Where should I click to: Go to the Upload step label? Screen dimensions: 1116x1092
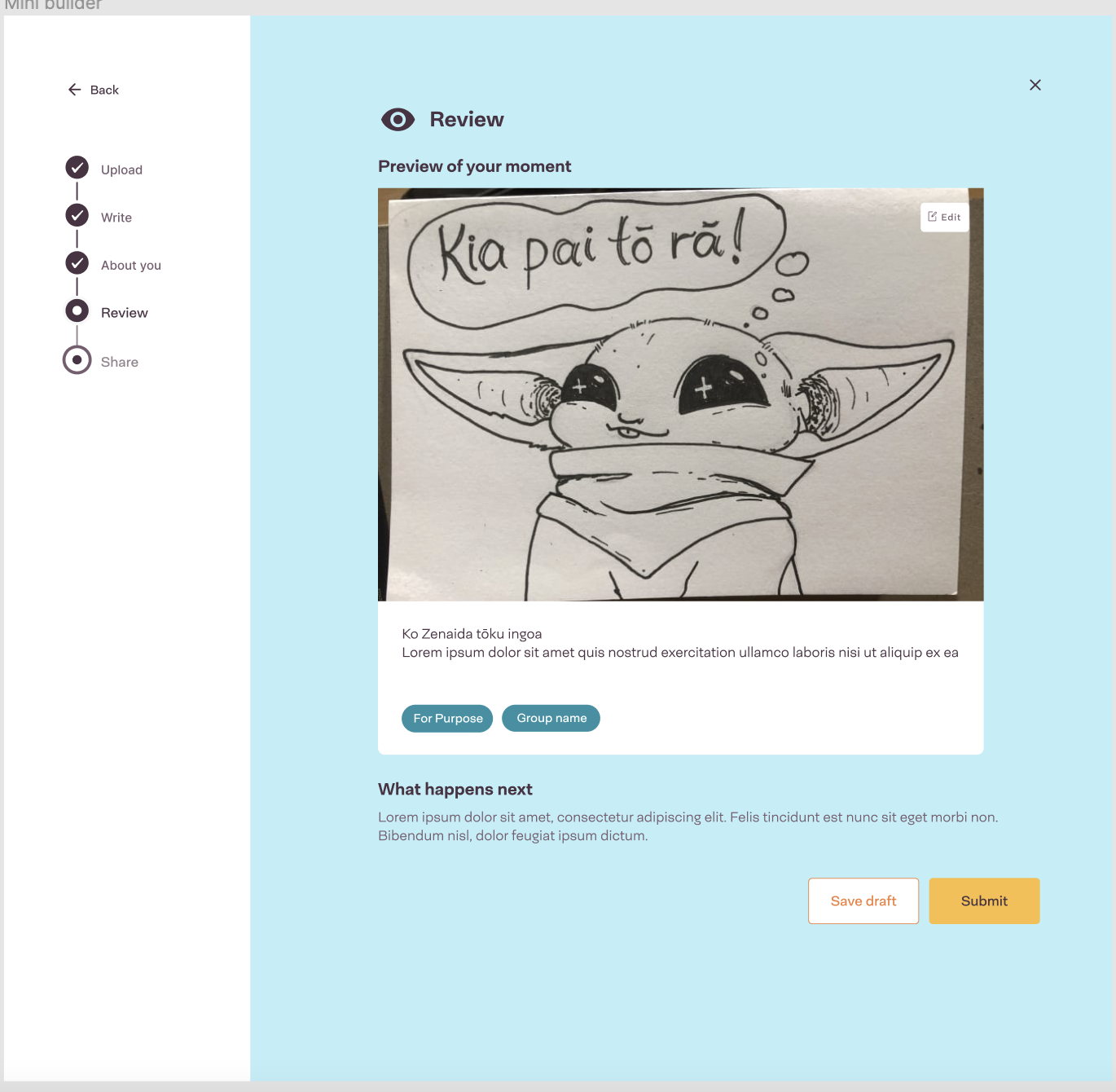pyautogui.click(x=121, y=170)
